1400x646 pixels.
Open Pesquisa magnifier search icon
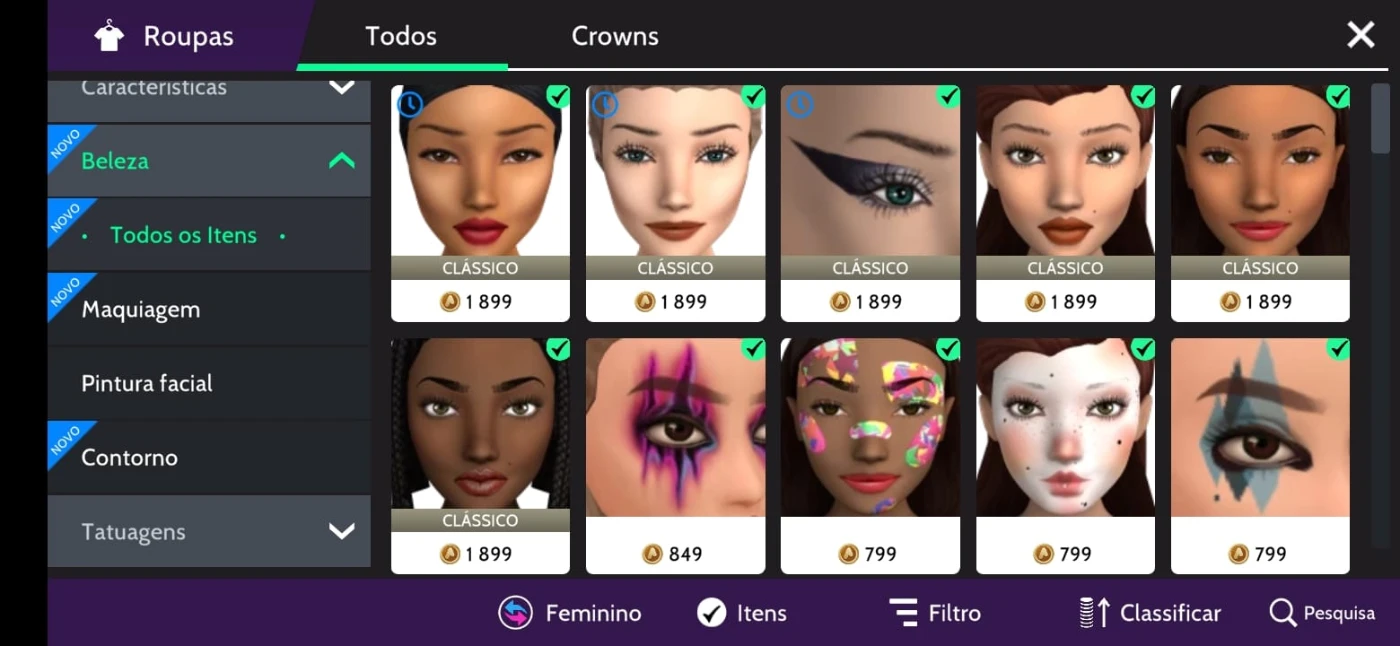click(1283, 613)
